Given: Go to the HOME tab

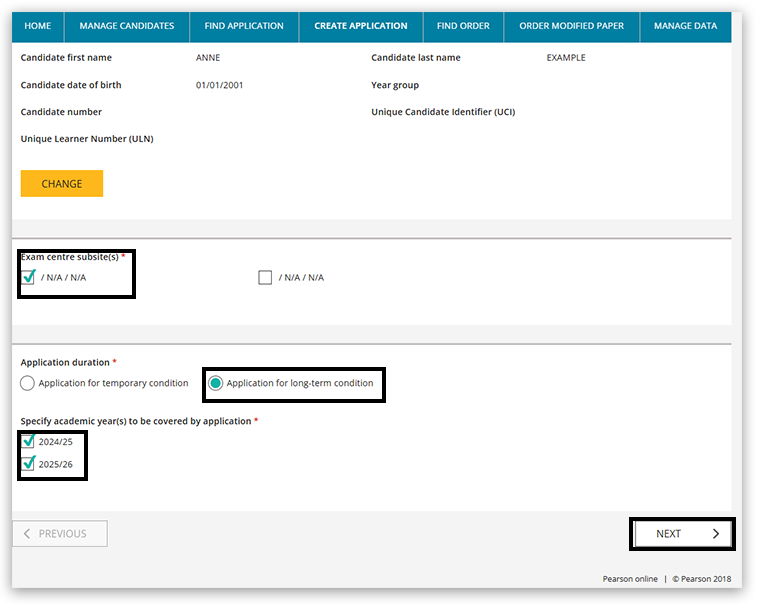Looking at the screenshot, I should [37, 26].
